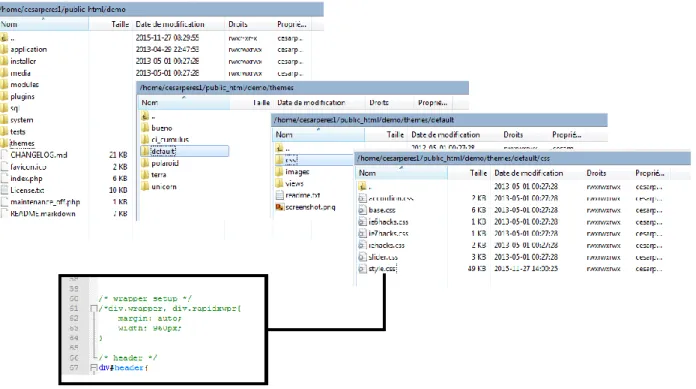
Task: Select License.txt file
Action: [x=28, y=190]
